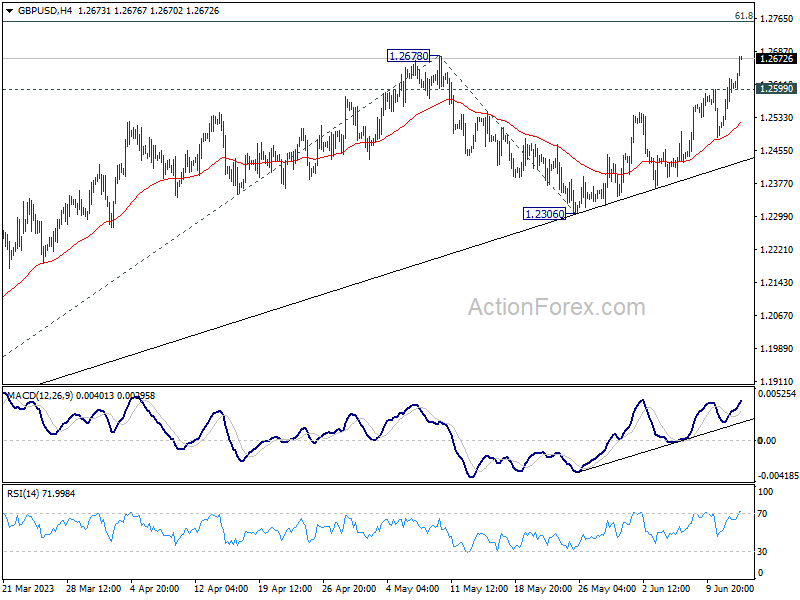Click the 1.27650 price axis value

(777, 19)
